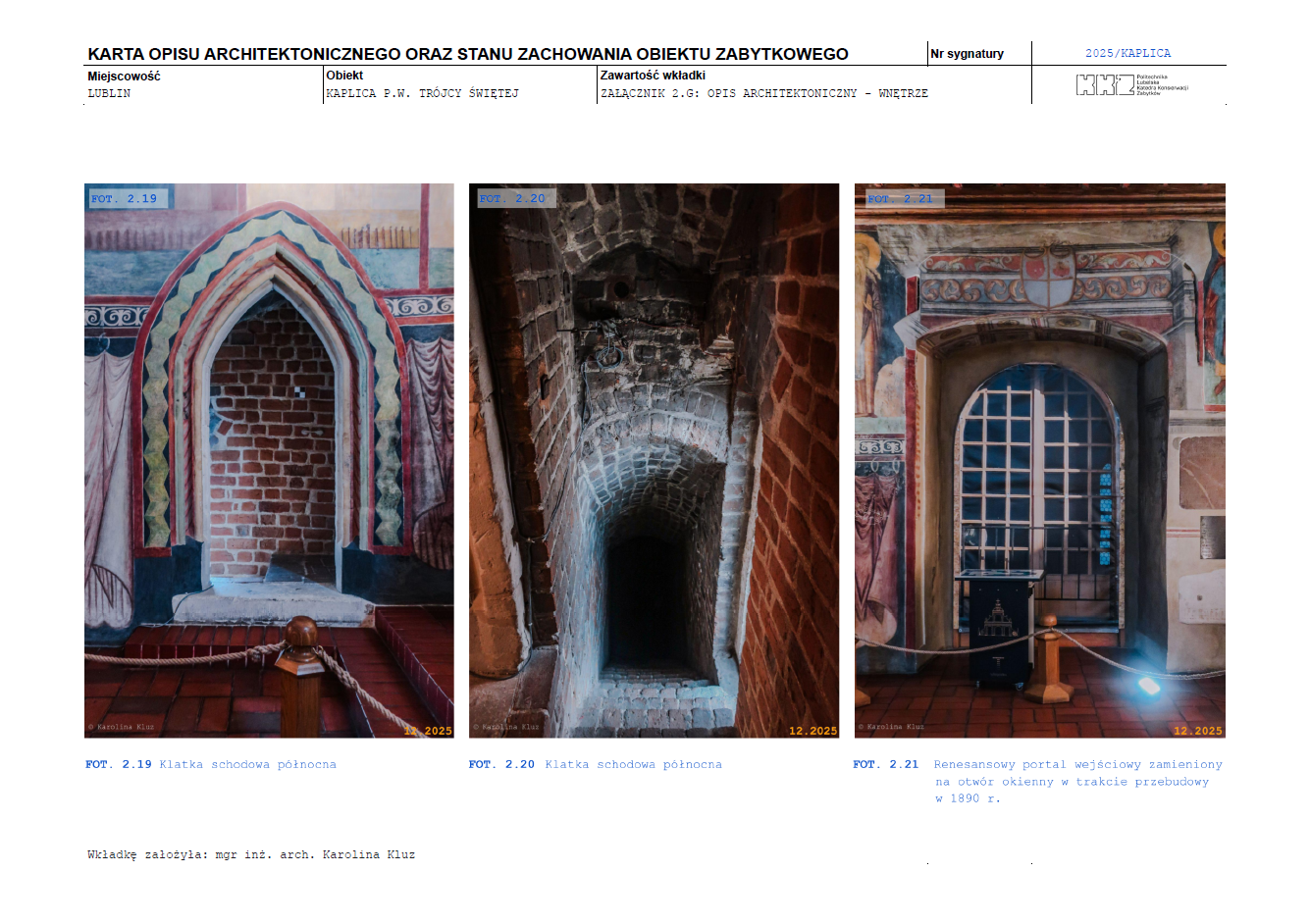Click the '12.2025' date stamp on photo 2.21
The image size is (1310, 924).
pos(1198,731)
